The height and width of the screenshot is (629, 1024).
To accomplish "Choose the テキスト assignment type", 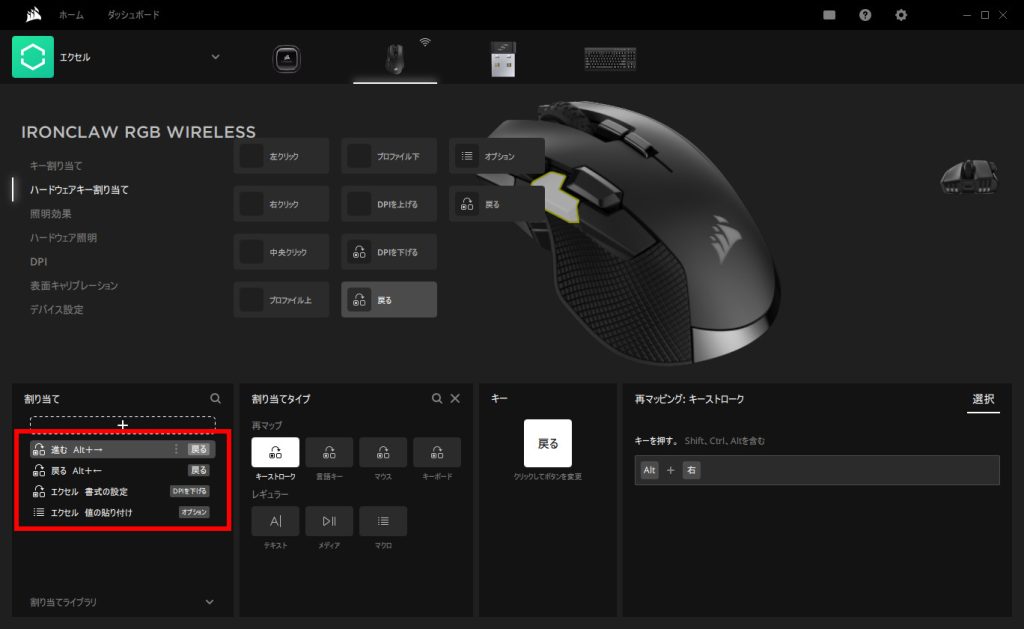I will [276, 521].
